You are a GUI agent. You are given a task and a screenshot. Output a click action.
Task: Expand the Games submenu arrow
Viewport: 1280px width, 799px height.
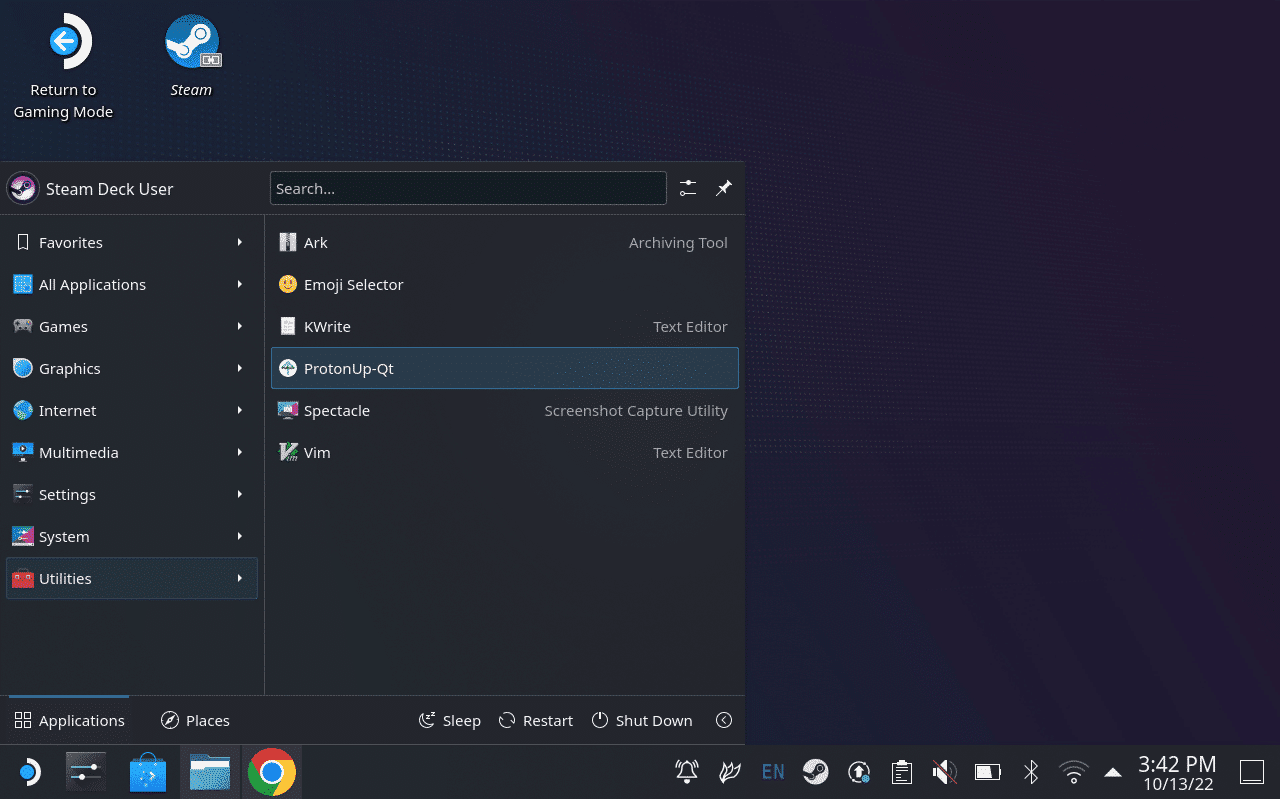tap(240, 327)
